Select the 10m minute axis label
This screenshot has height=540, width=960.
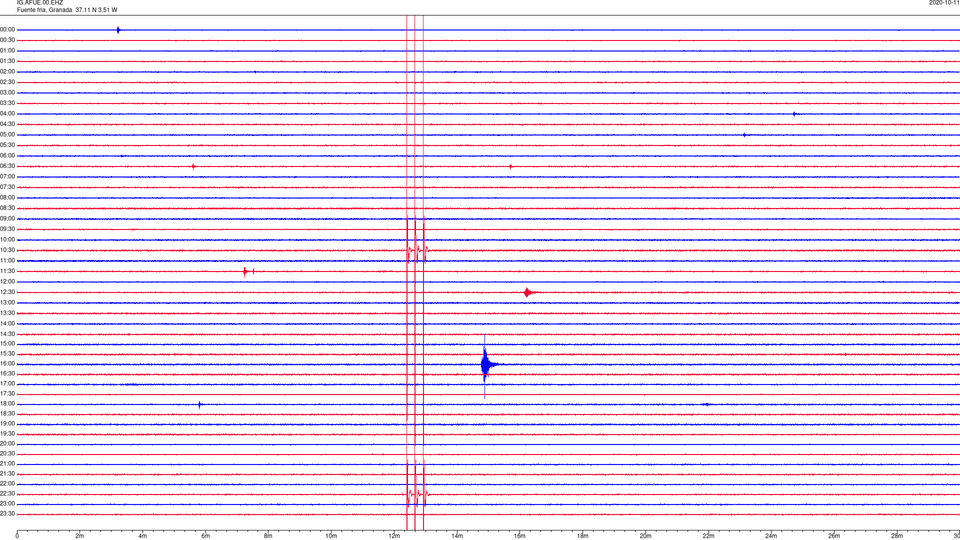[x=331, y=536]
